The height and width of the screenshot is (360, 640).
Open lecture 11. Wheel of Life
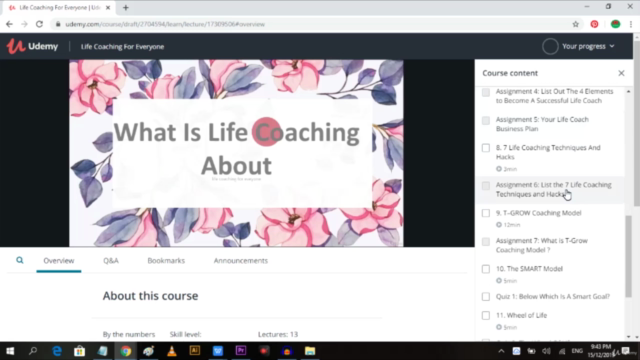tap(521, 316)
